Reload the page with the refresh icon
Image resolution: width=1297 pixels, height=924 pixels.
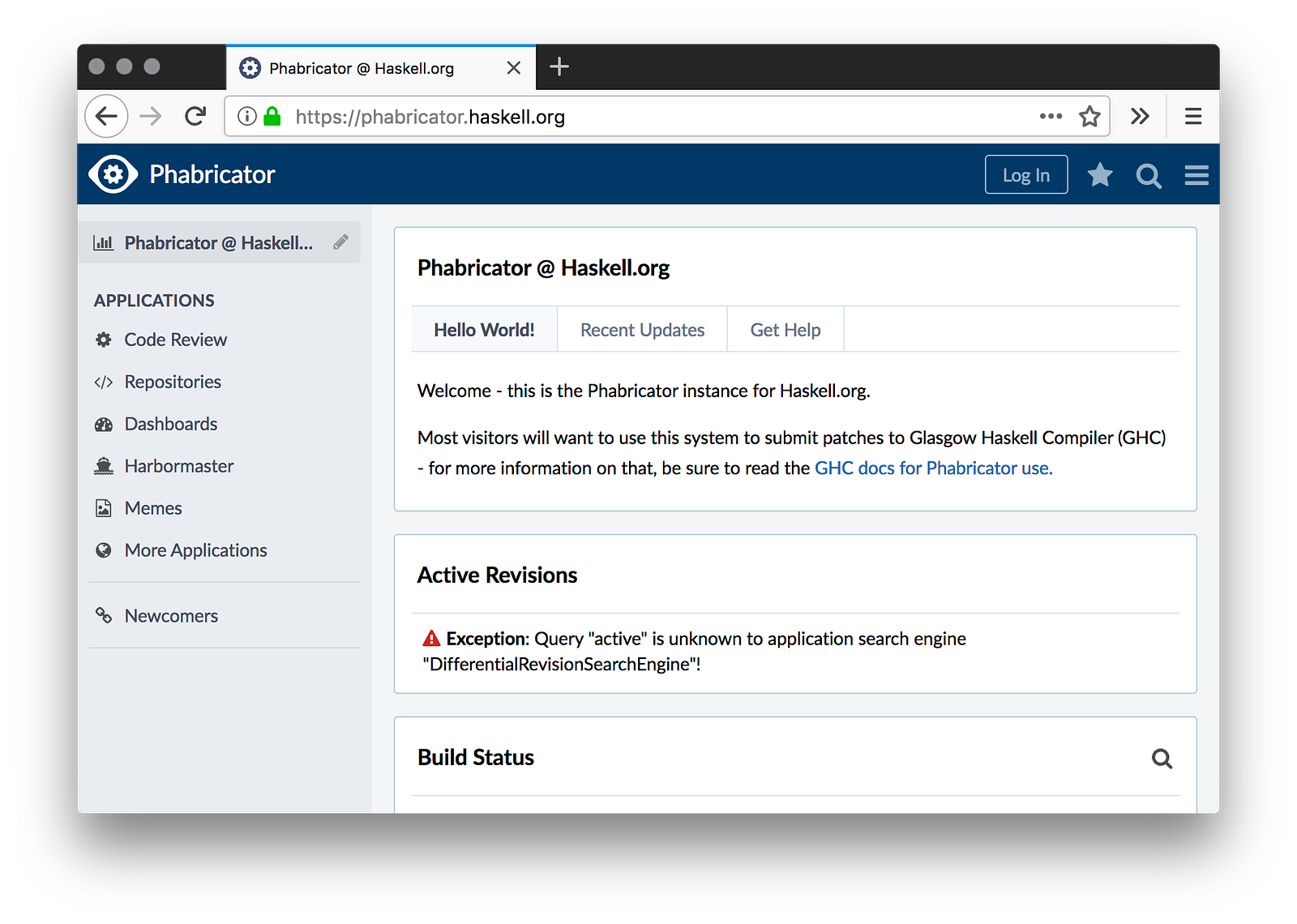[195, 117]
